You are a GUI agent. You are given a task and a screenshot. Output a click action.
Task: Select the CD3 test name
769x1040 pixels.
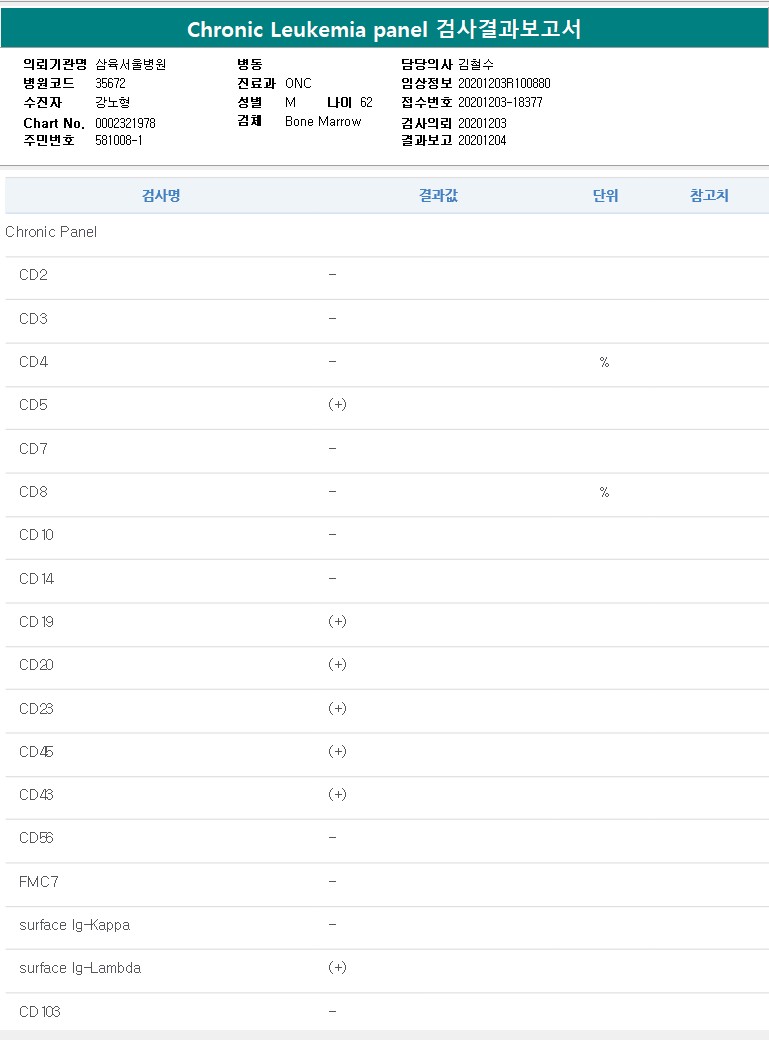[x=33, y=319]
